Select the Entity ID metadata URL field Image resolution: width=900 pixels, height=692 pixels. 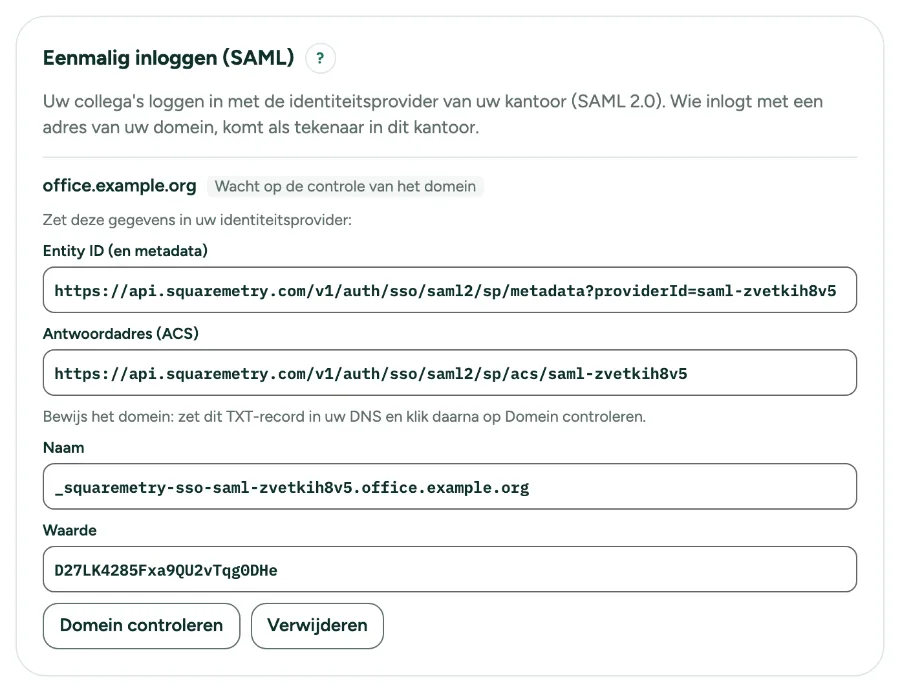[x=450, y=290]
